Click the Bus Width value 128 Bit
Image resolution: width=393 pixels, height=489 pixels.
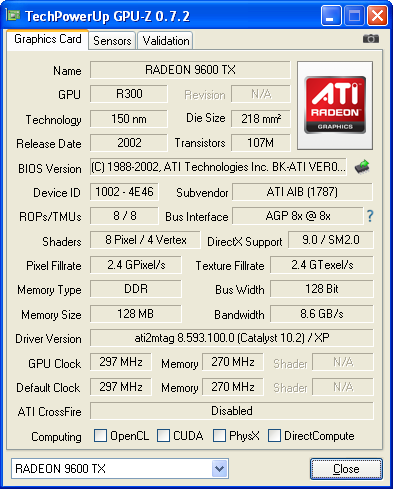[x=322, y=289]
